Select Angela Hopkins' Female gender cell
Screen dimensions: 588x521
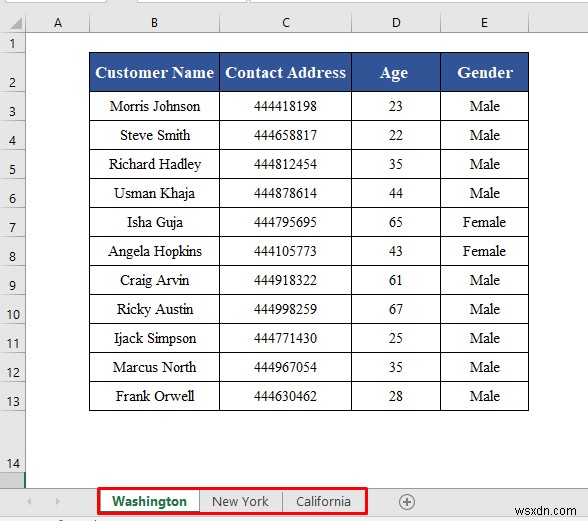pyautogui.click(x=484, y=251)
